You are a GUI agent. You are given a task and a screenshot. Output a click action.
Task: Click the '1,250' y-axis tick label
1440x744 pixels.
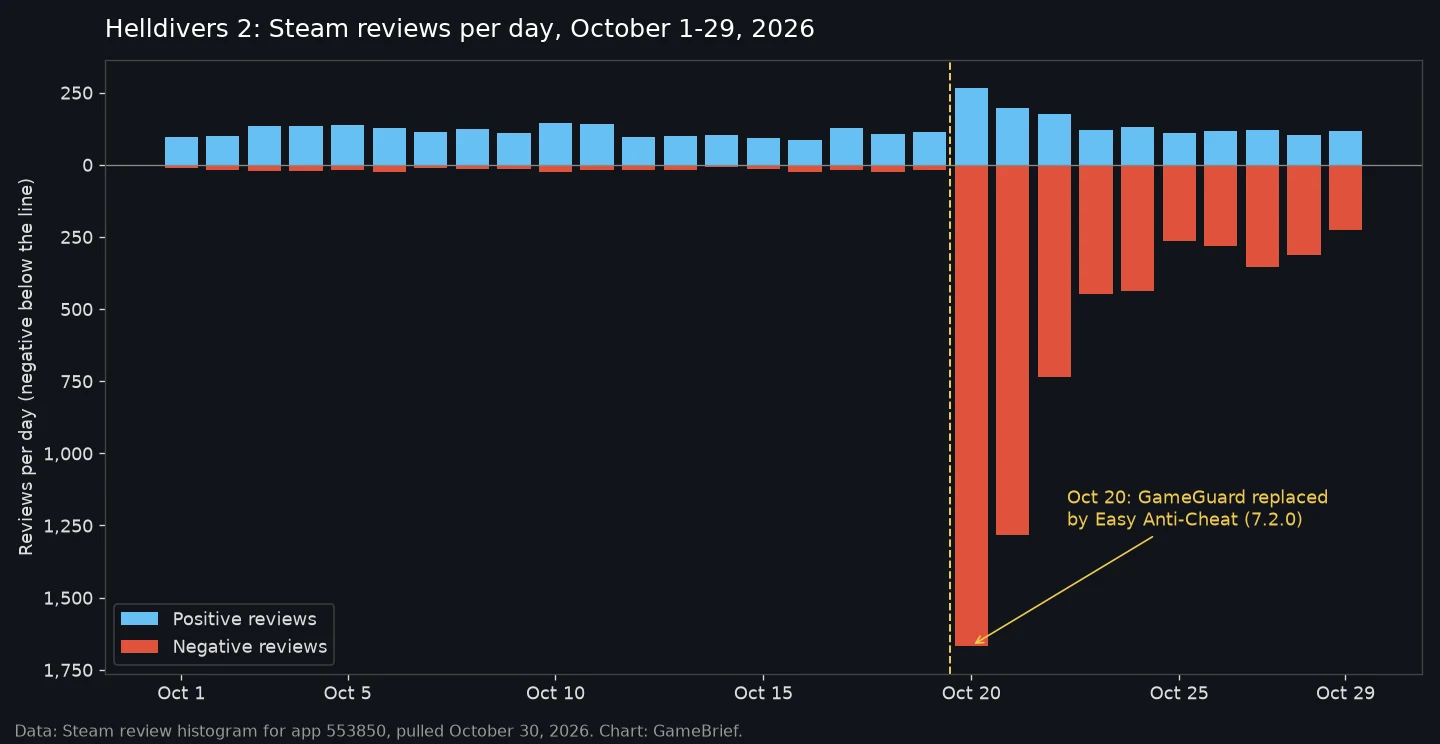[x=69, y=526]
